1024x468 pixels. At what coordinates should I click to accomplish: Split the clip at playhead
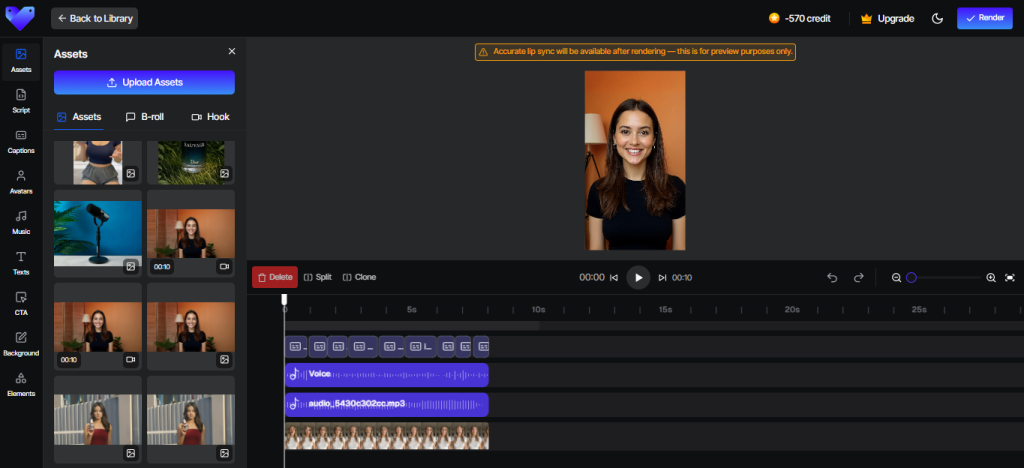click(318, 277)
